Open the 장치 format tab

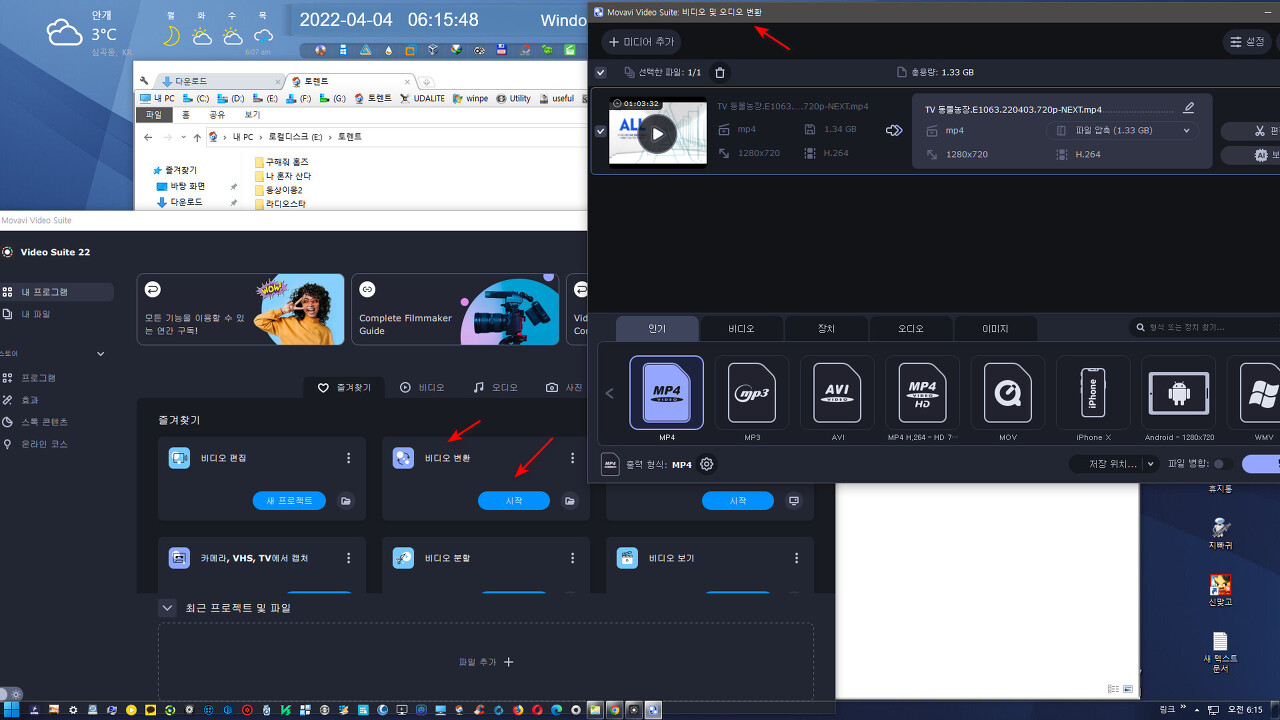(826, 328)
